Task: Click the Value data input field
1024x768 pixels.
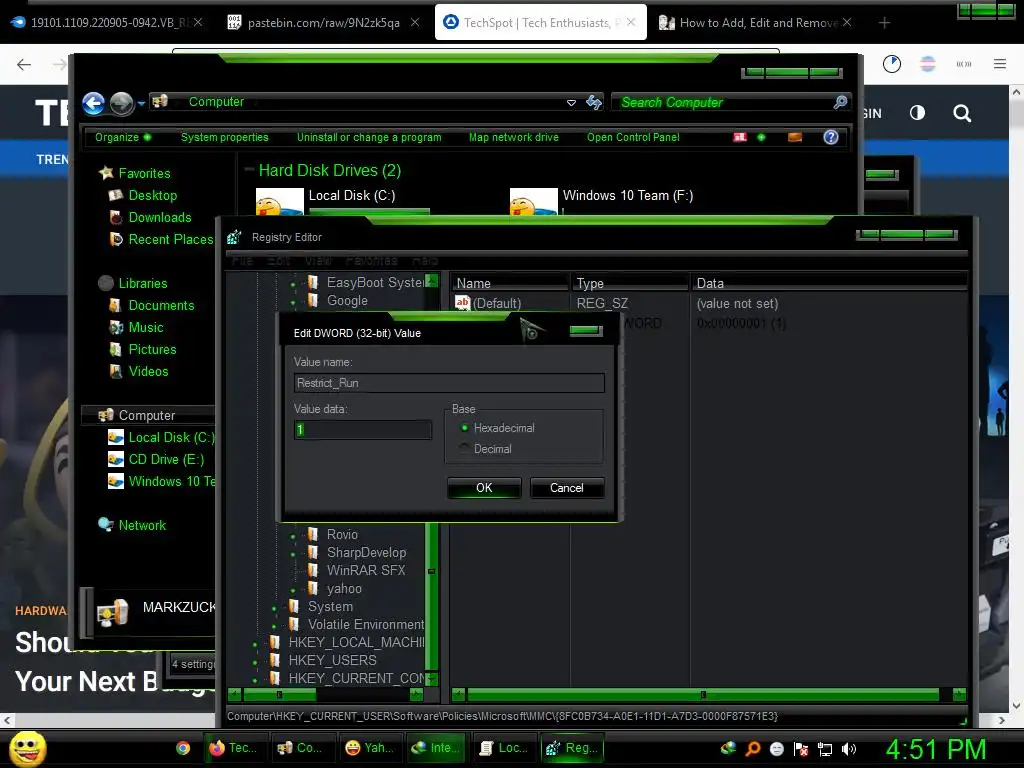Action: [363, 429]
